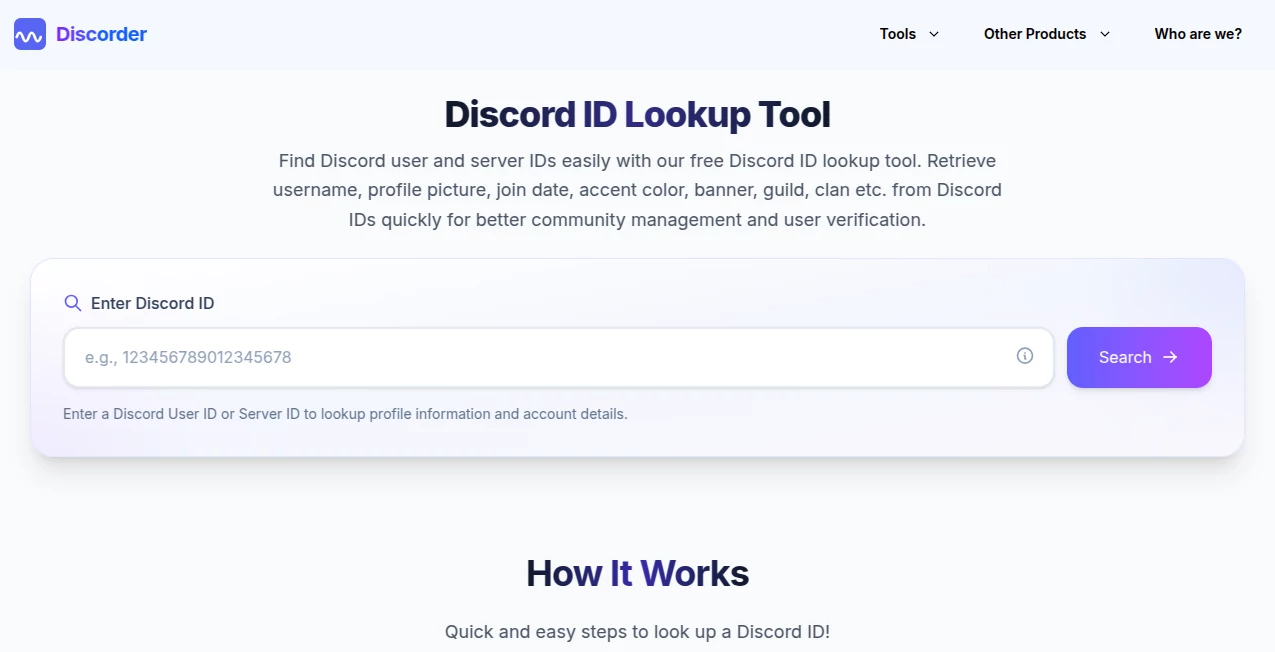The image size is (1275, 652).
Task: Click the chevron next to Other Products
Action: click(x=1105, y=34)
